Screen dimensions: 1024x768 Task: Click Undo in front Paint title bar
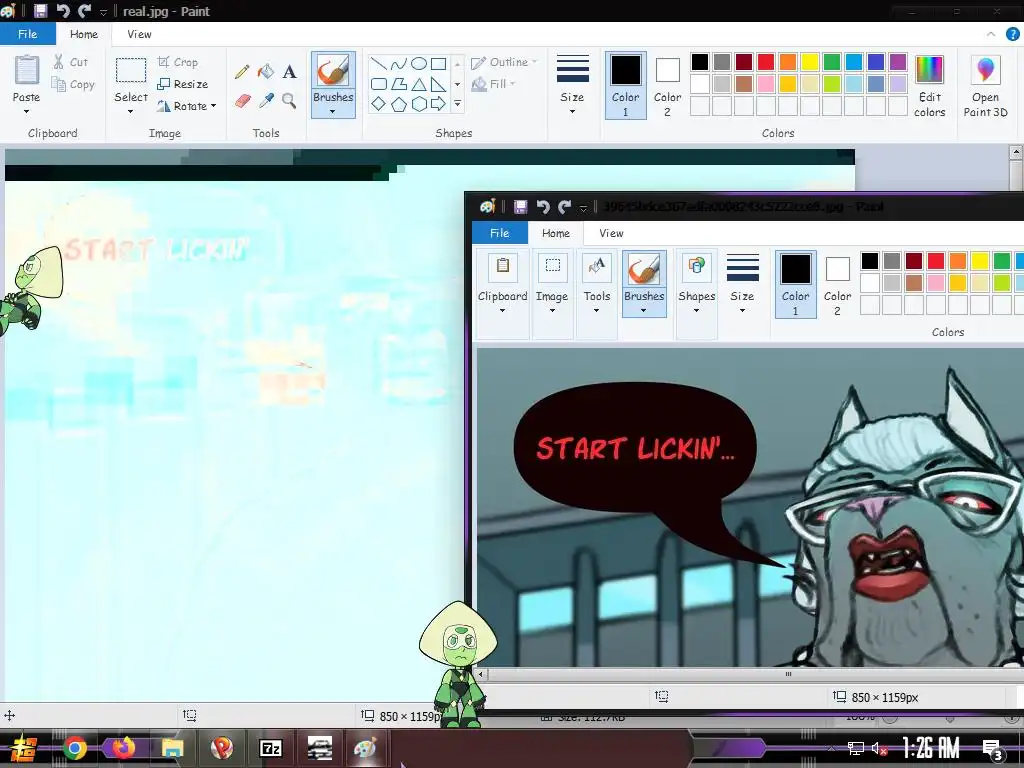(x=543, y=207)
